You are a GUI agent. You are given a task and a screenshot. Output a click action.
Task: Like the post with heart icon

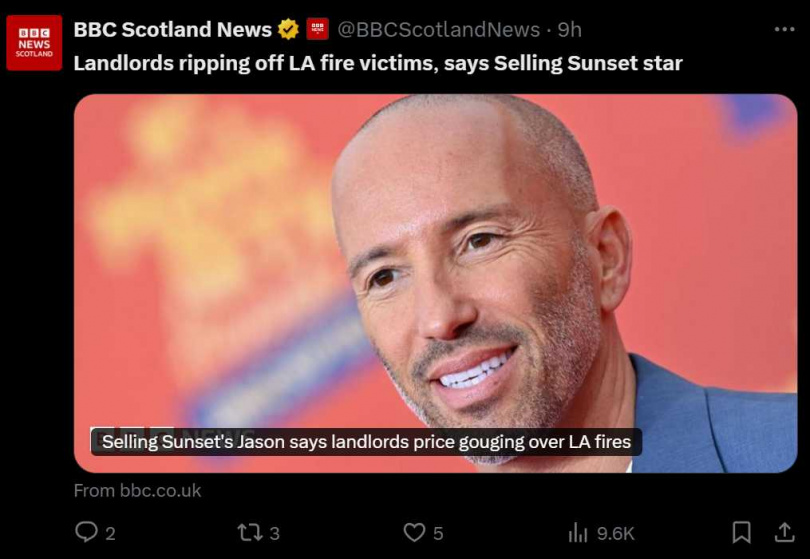414,532
